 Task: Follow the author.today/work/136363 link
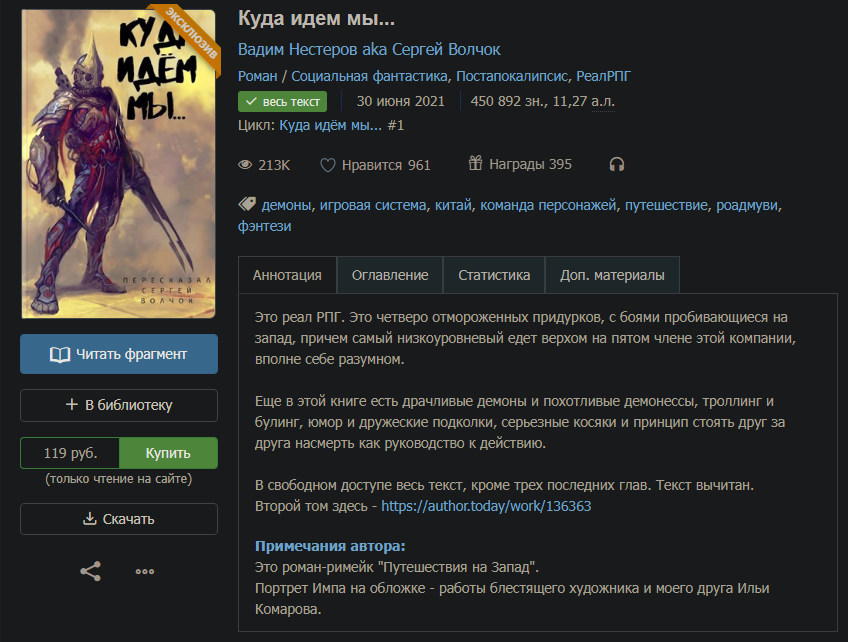tap(486, 506)
